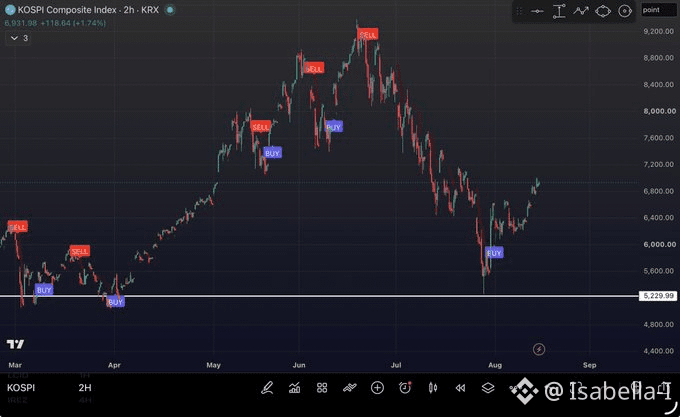Click the 6,000.00 price axis label
The width and height of the screenshot is (680, 417).
click(659, 244)
